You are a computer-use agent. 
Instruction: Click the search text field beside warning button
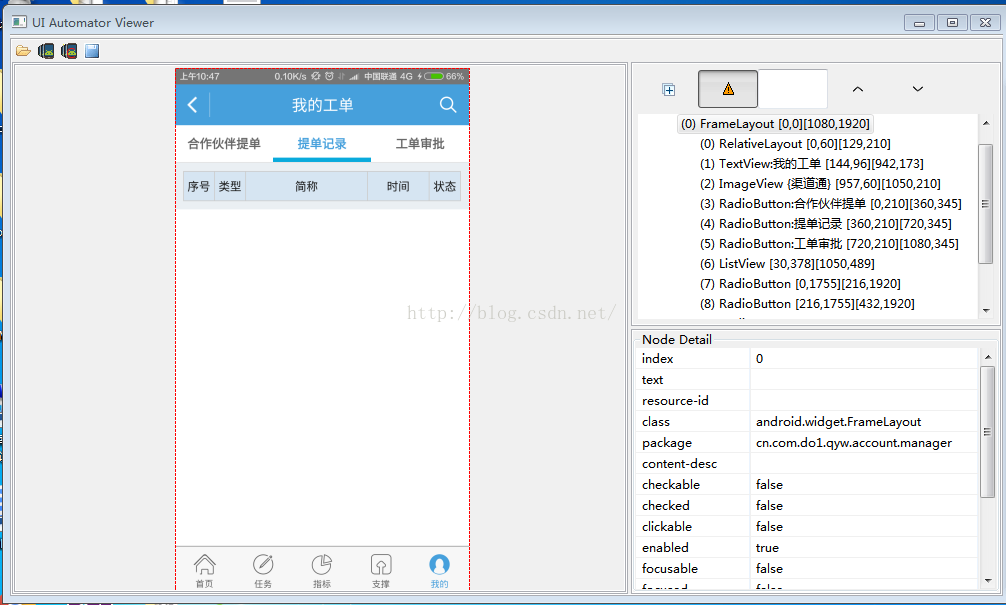point(793,89)
